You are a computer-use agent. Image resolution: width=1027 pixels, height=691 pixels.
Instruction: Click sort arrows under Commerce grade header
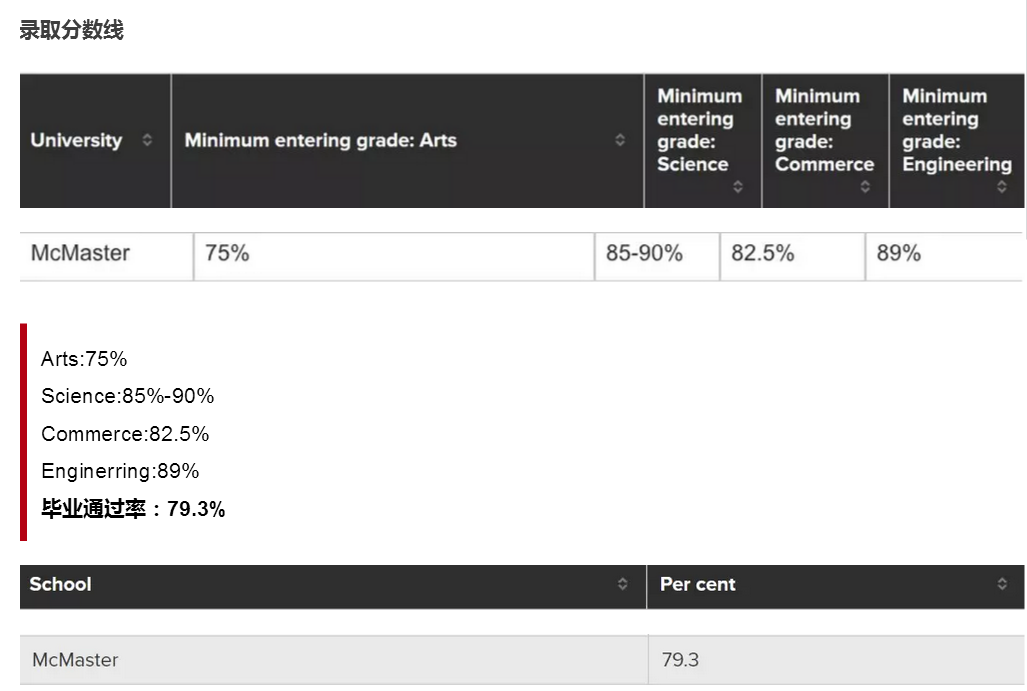coord(865,186)
